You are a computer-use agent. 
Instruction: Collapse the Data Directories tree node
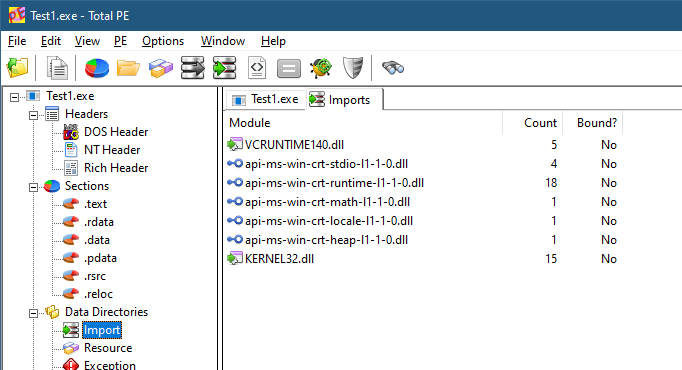point(33,313)
